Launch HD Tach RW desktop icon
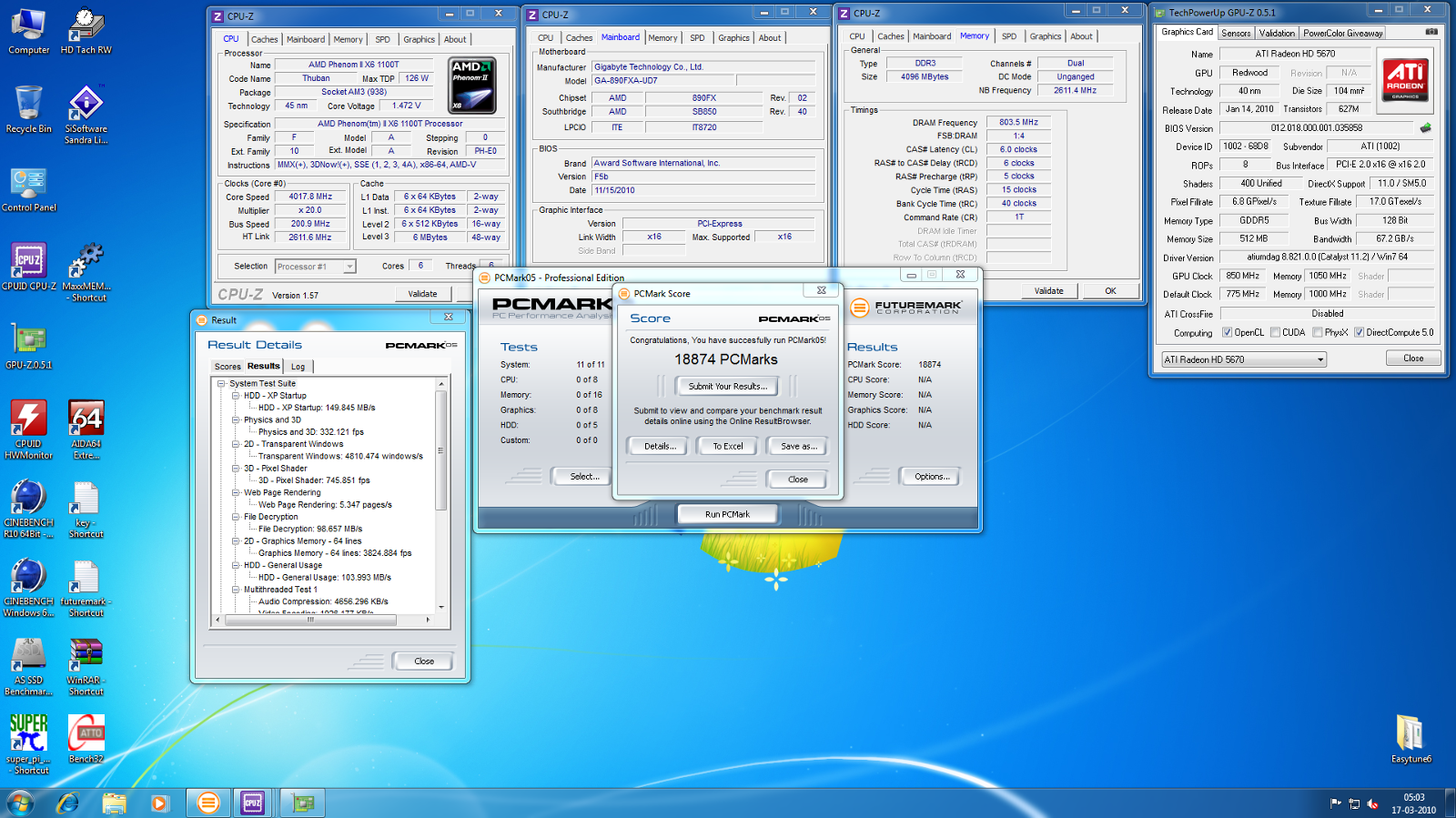The height and width of the screenshot is (818, 1456). coord(86,32)
